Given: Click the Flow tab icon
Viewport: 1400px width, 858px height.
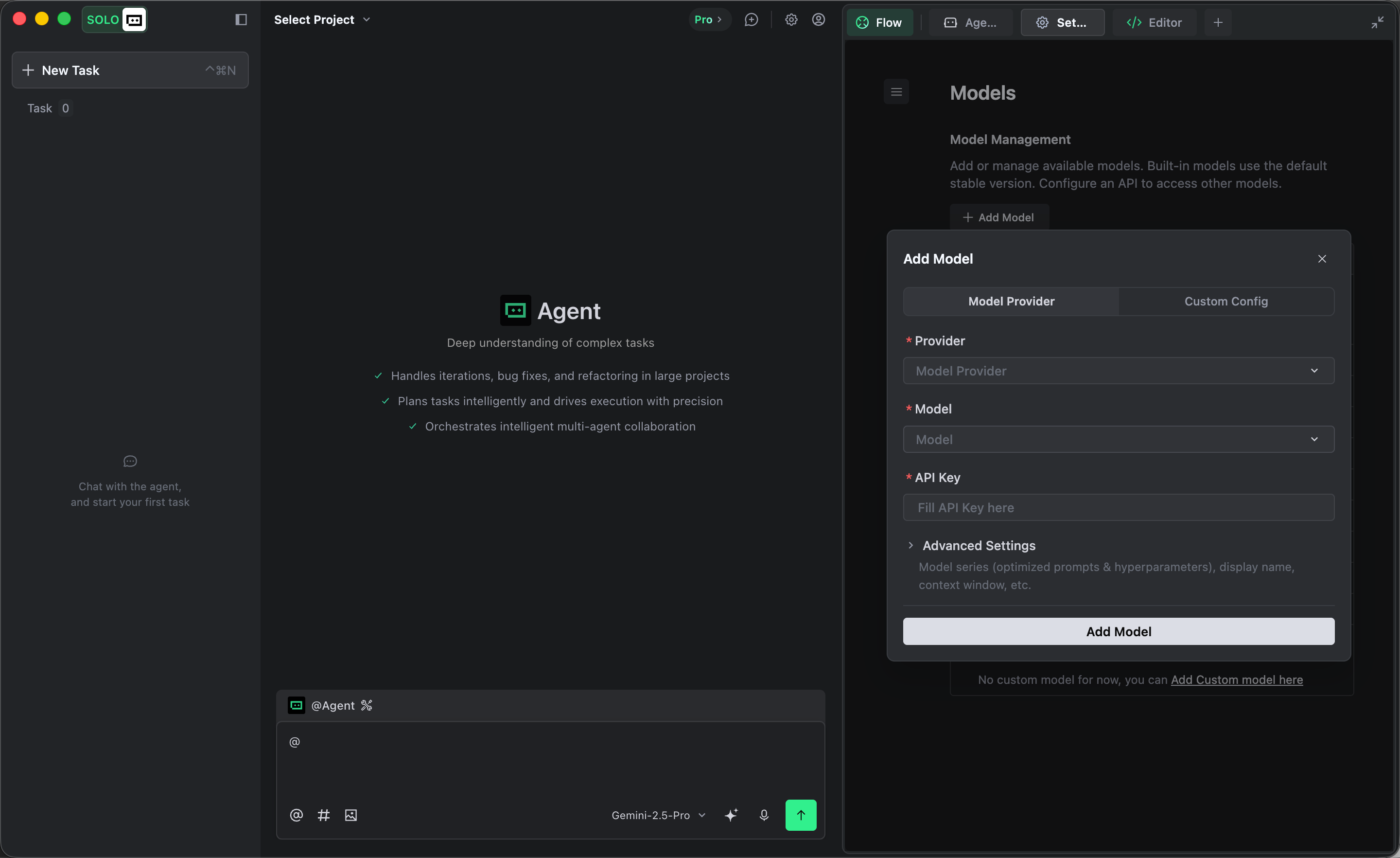Looking at the screenshot, I should pyautogui.click(x=862, y=23).
